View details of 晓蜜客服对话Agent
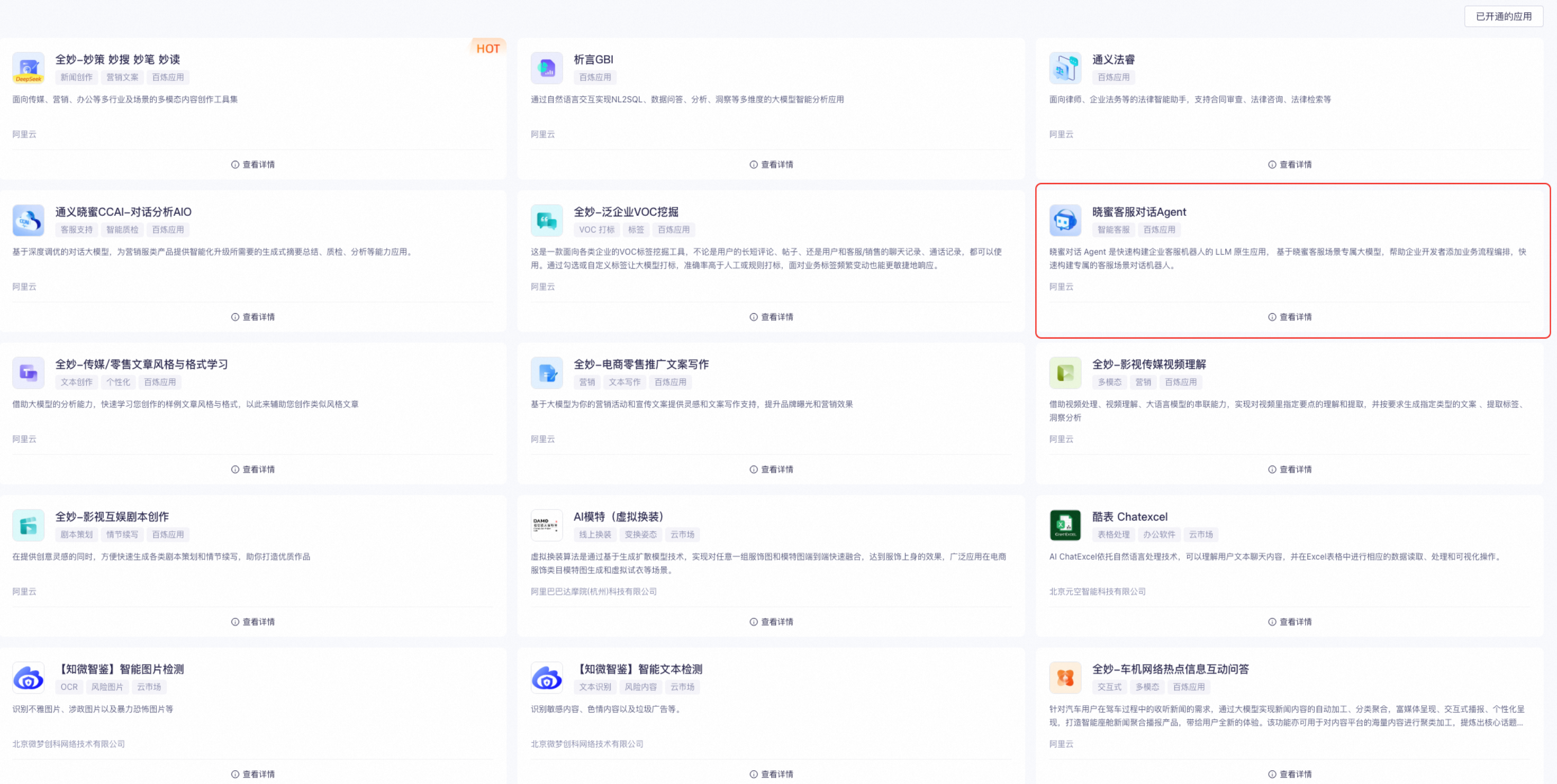 pos(1290,317)
